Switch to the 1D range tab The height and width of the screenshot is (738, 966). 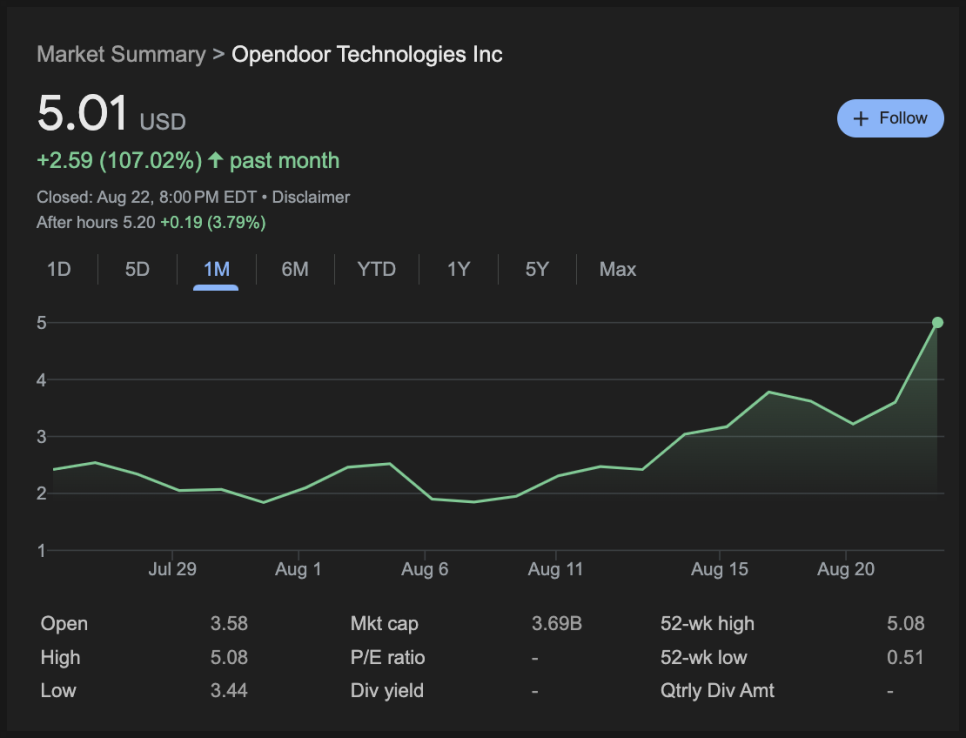point(59,269)
